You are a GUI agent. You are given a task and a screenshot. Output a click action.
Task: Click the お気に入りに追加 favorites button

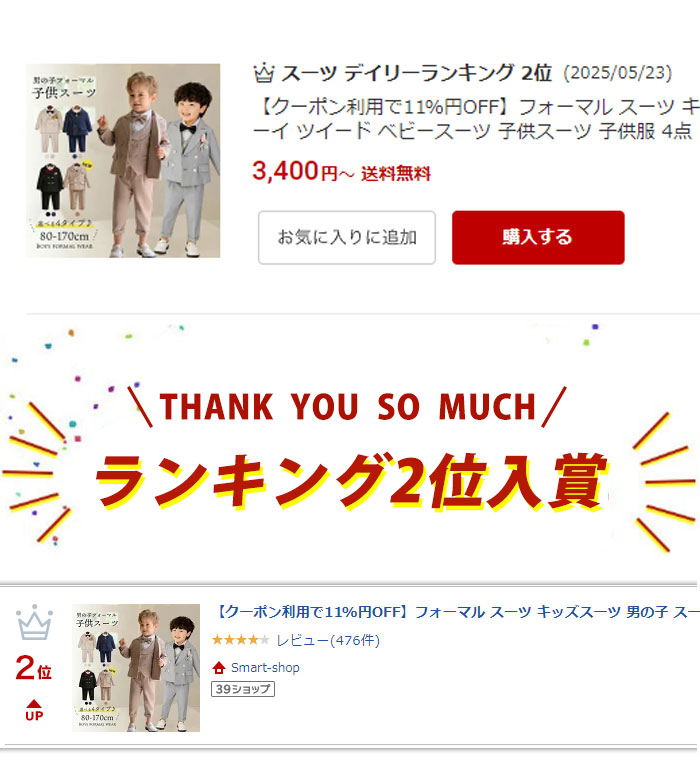coord(347,238)
